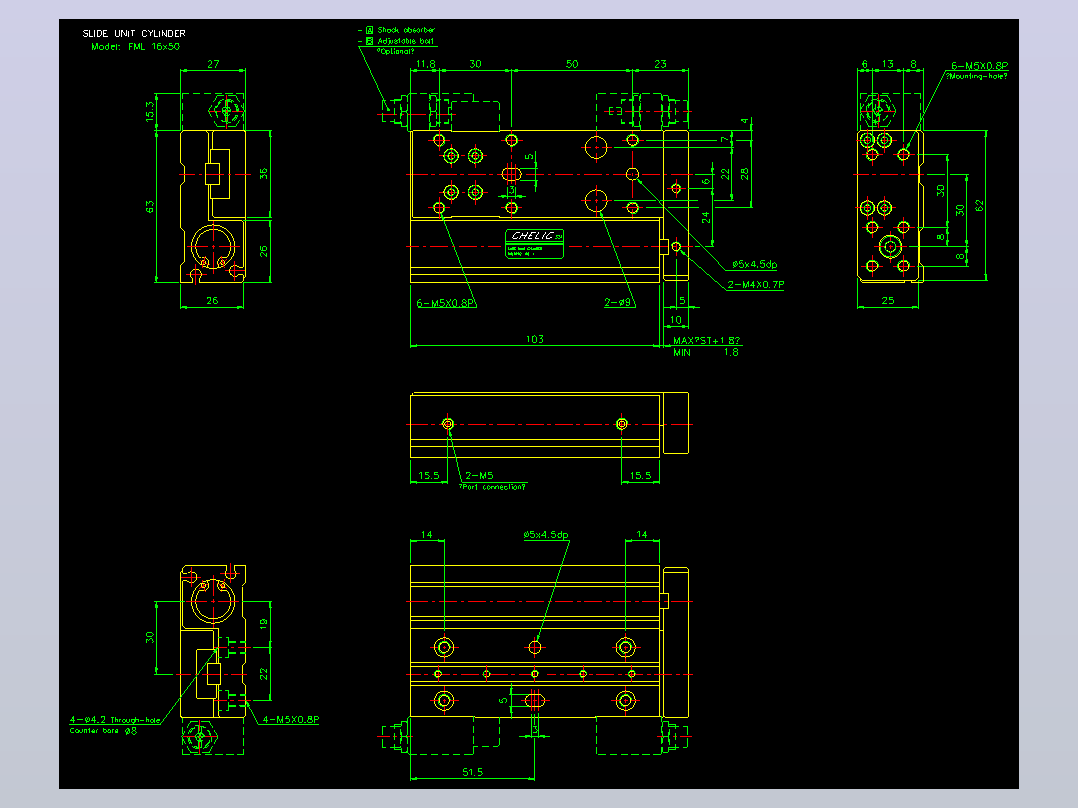Viewport: 1078px width, 808px height.
Task: Click the "27" width dimension
Action: tap(213, 64)
